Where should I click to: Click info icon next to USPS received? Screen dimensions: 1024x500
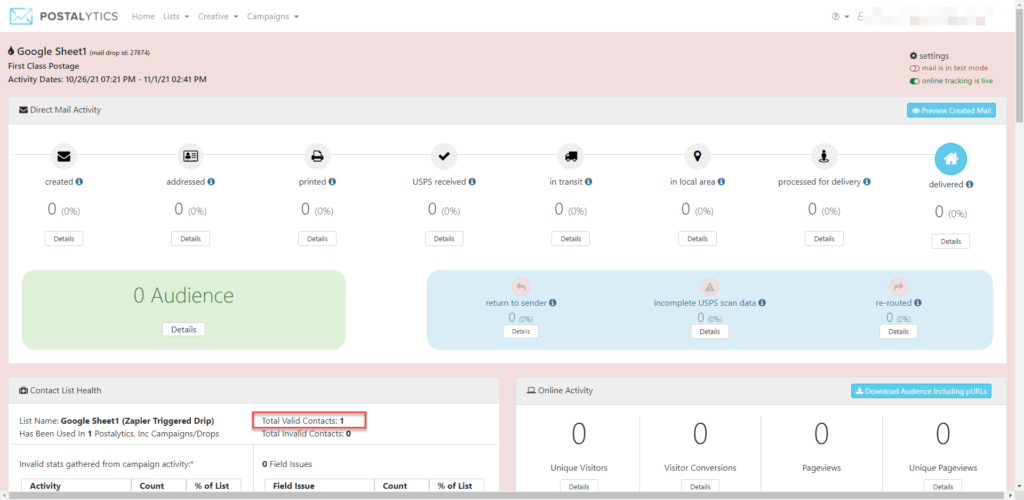472,182
